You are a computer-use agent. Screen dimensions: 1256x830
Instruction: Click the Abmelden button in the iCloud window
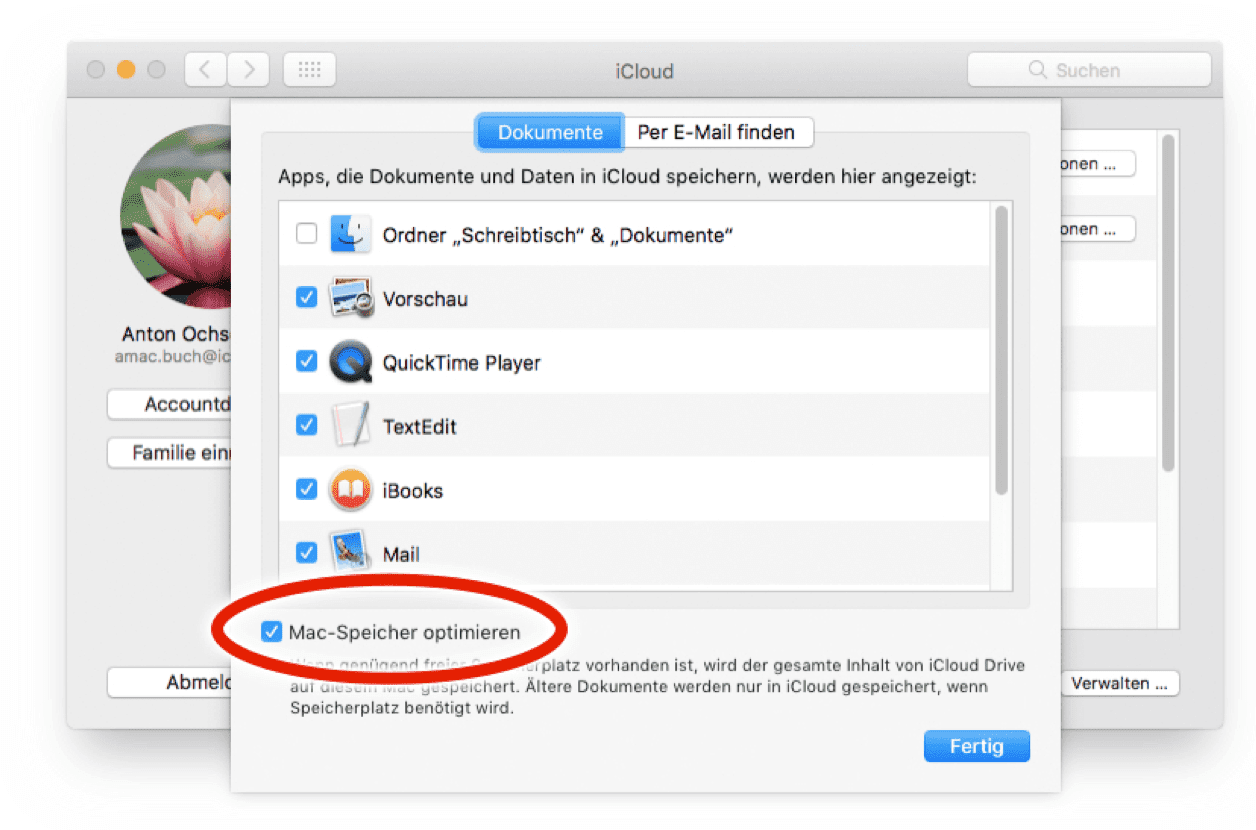[x=170, y=684]
